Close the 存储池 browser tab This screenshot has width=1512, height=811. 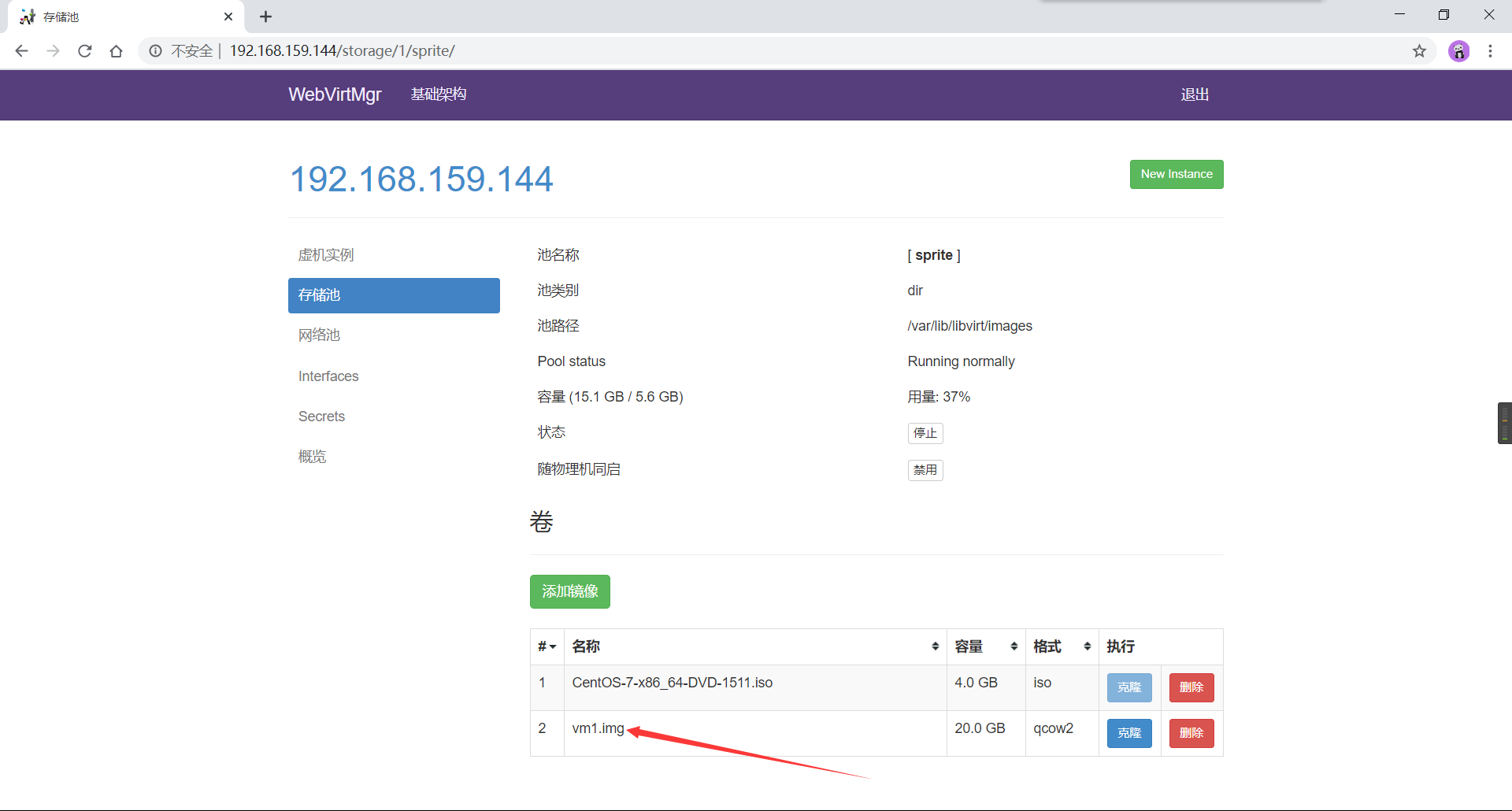click(x=228, y=17)
